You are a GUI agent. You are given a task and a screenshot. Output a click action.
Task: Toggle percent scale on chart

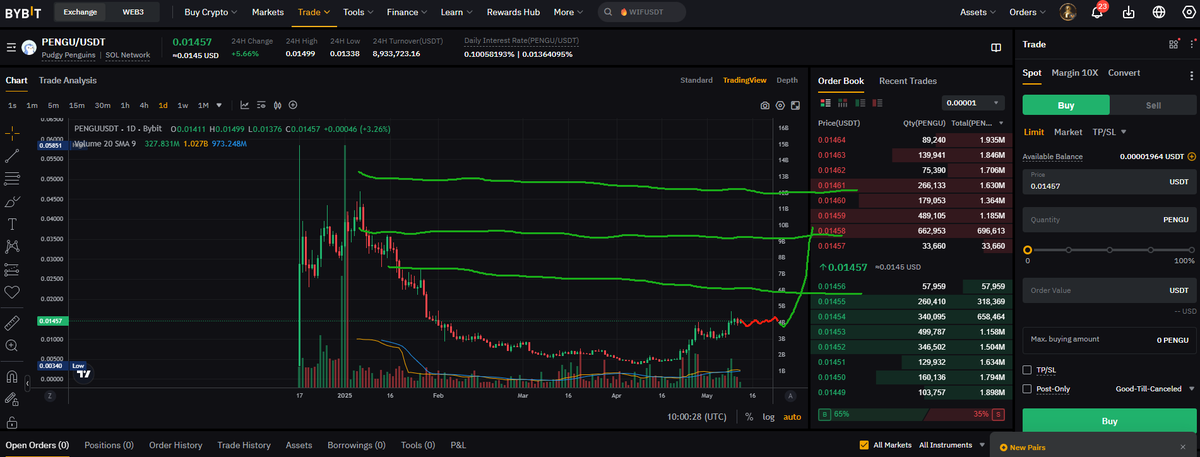click(x=749, y=417)
